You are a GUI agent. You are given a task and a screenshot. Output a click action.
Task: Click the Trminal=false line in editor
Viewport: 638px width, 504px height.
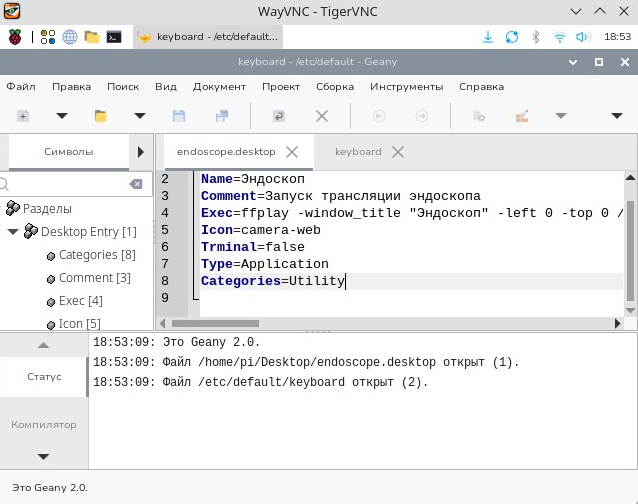coord(253,247)
